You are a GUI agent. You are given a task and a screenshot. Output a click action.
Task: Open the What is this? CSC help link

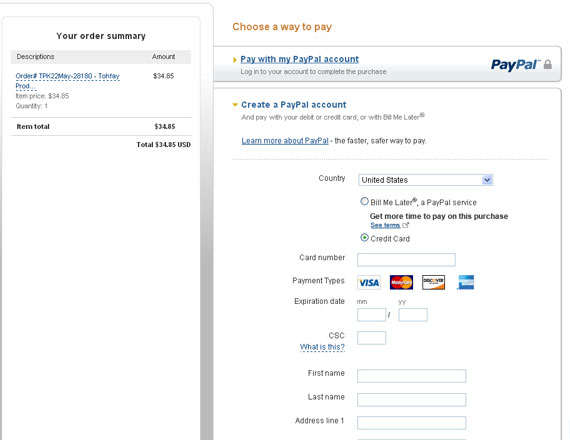322,347
